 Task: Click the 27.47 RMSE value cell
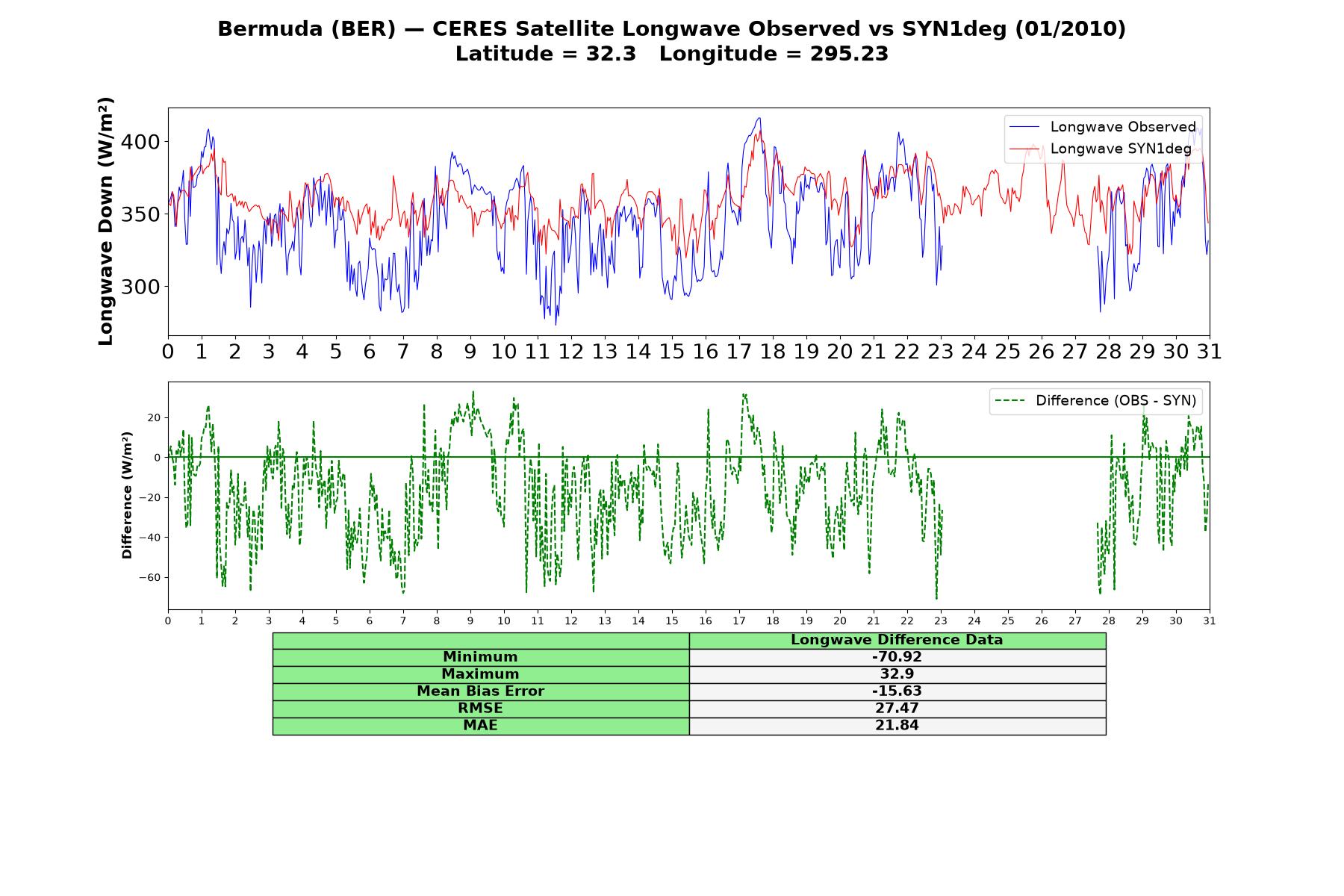pos(897,709)
